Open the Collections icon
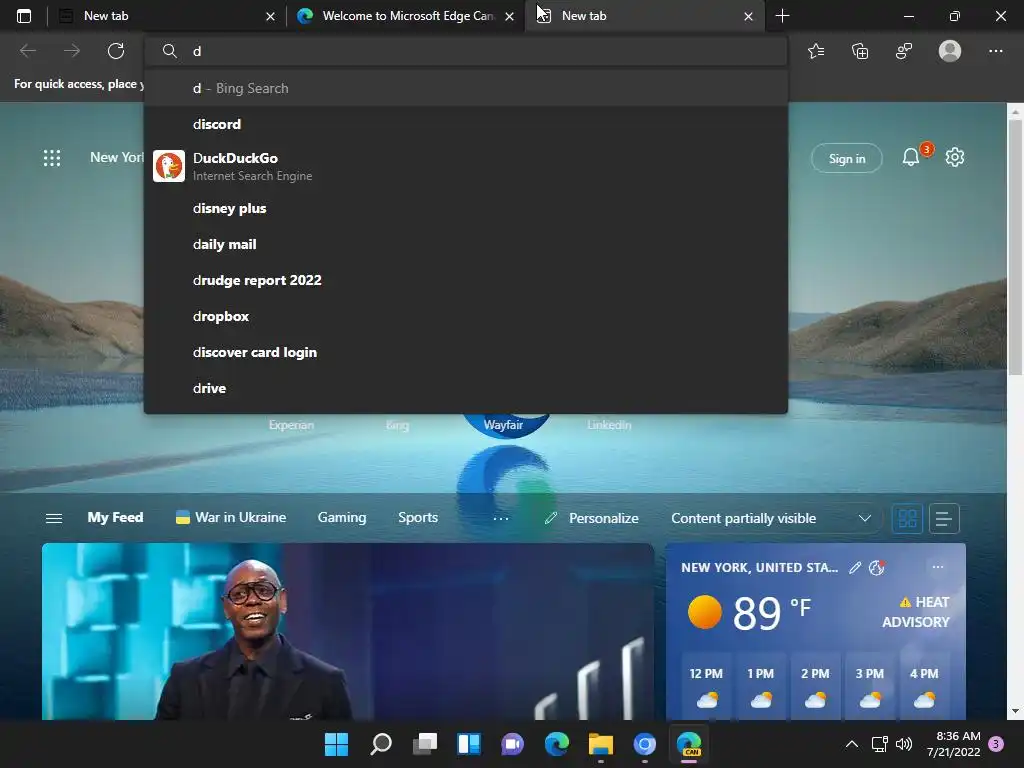This screenshot has height=768, width=1024. 861,51
